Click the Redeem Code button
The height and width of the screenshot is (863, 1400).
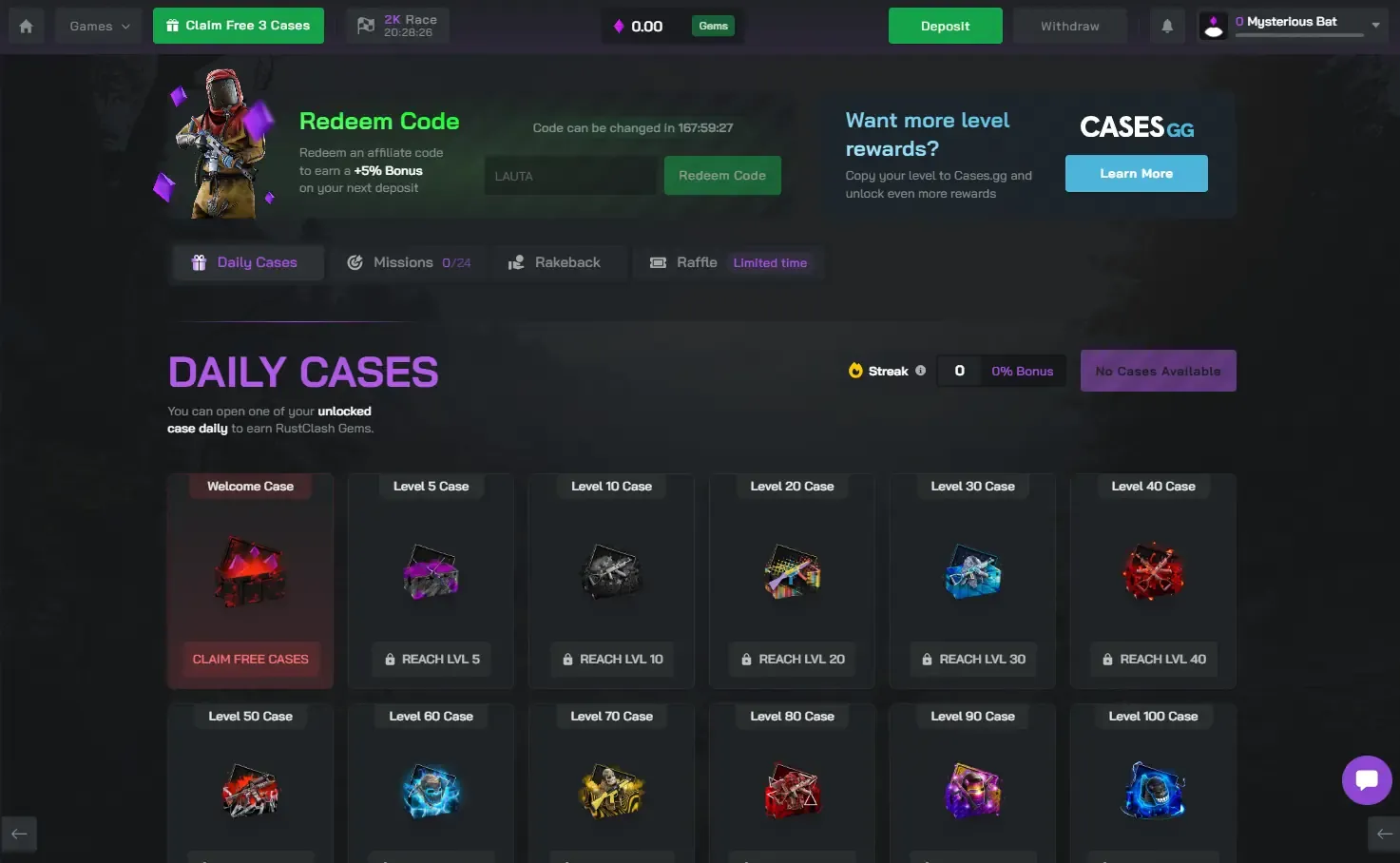tap(722, 175)
